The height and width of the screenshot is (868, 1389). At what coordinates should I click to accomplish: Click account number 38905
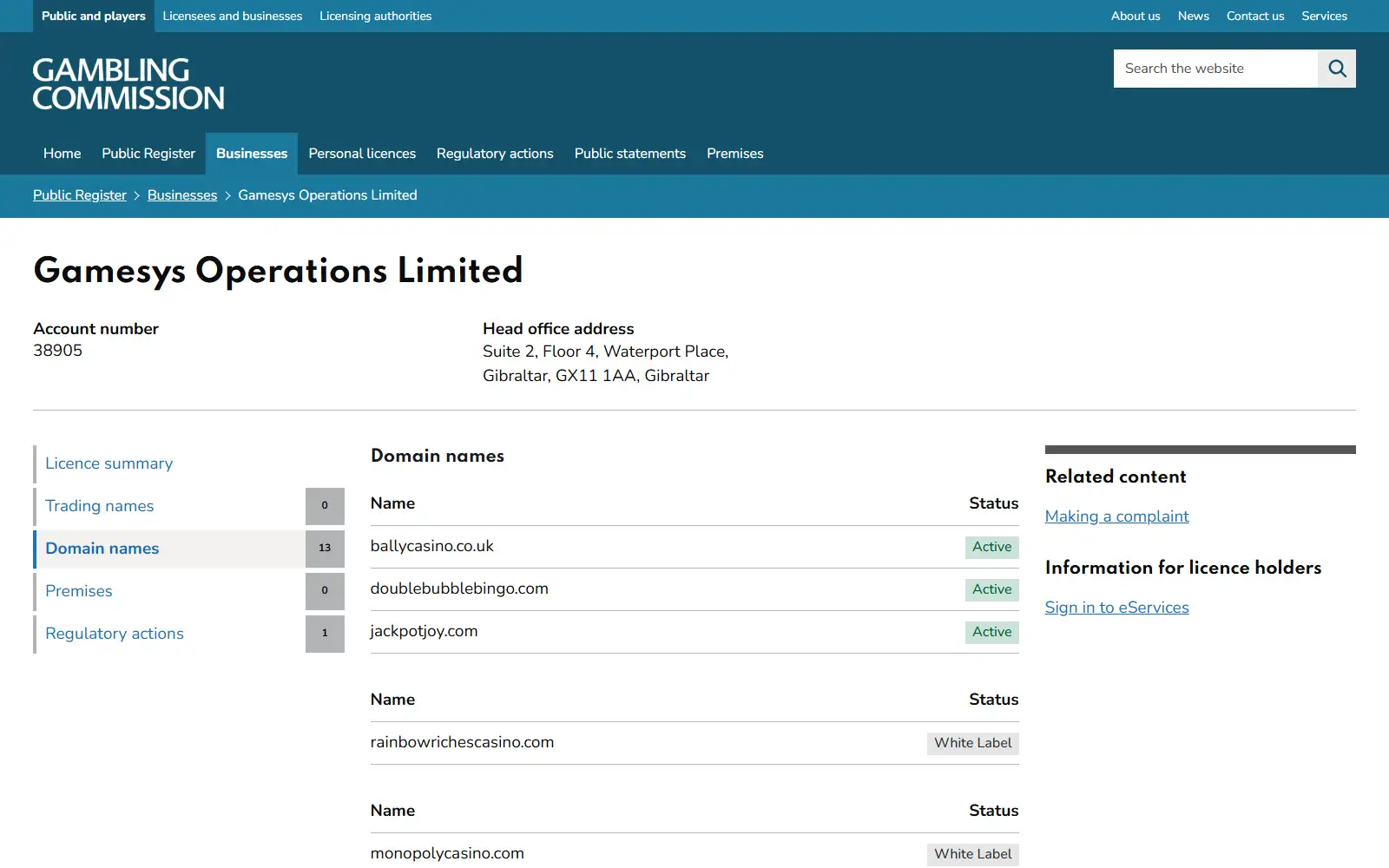(58, 351)
